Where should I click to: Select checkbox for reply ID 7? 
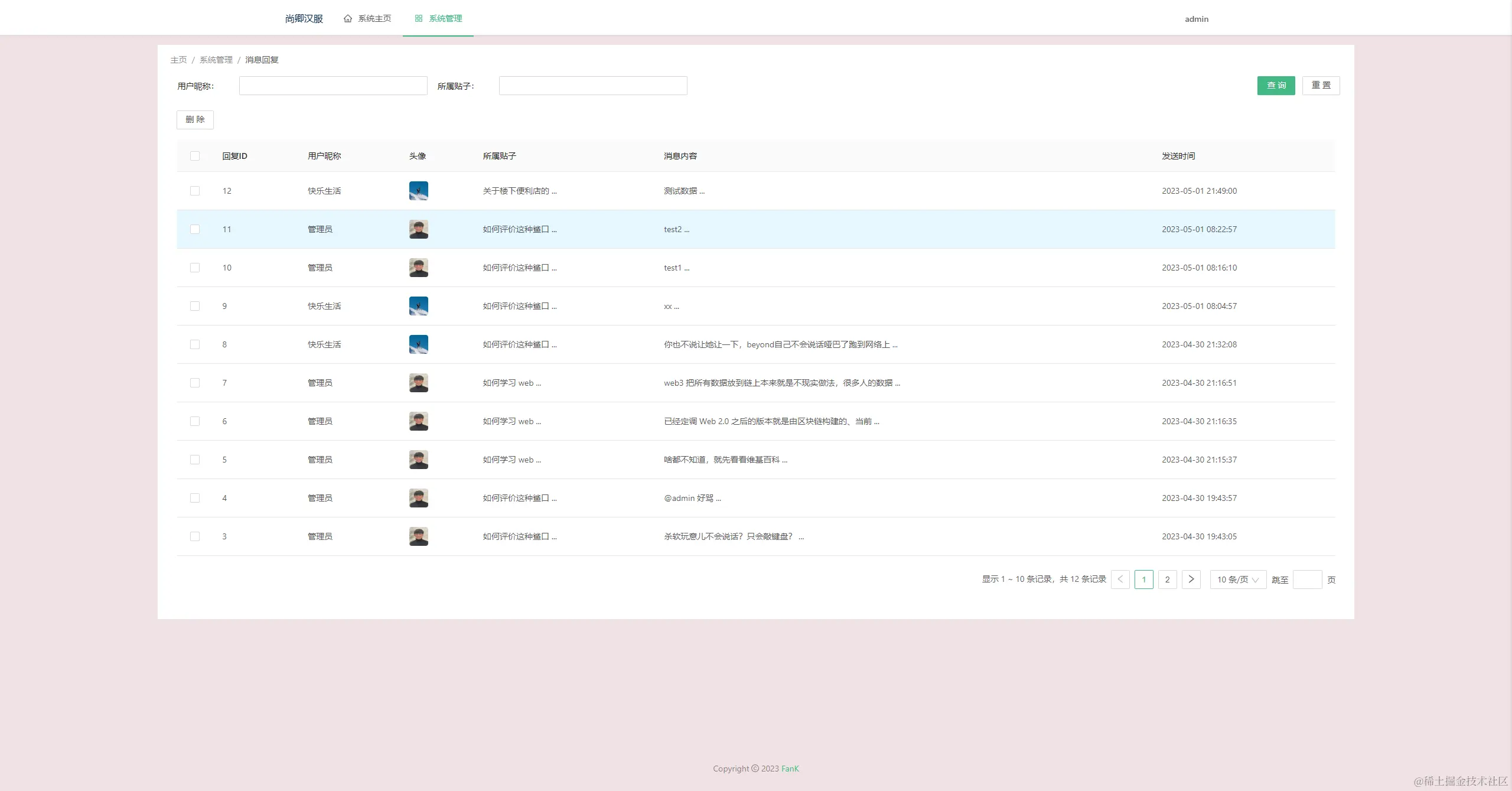[x=195, y=383]
